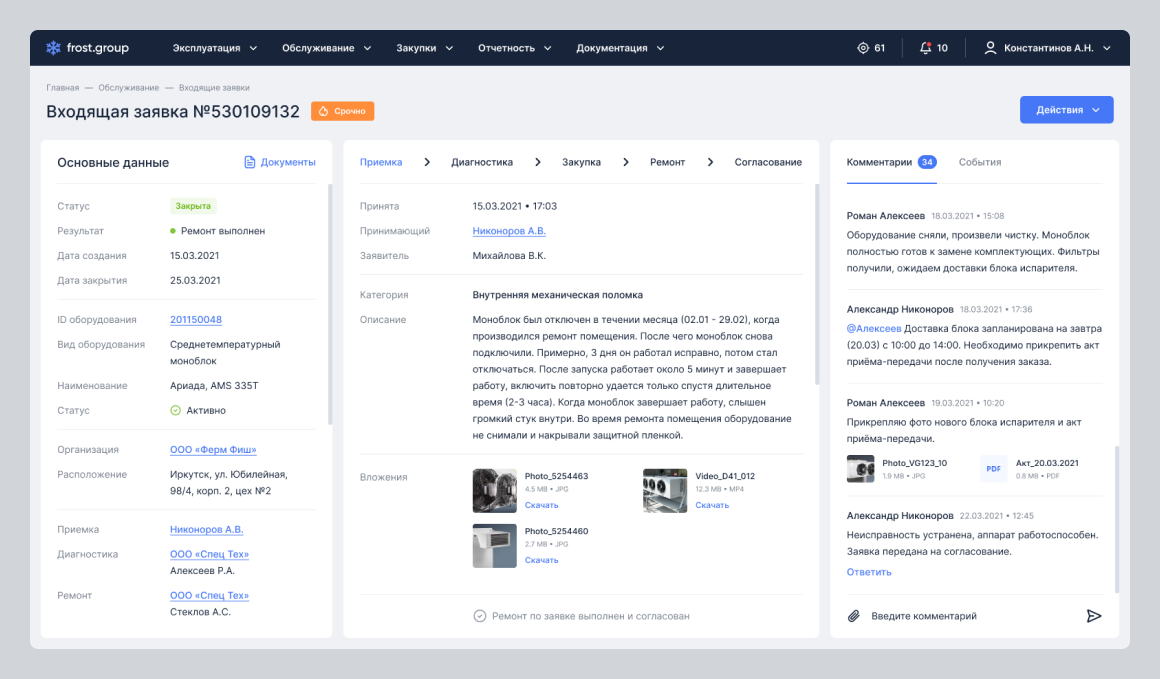Open Photo_5254460 thumbnail
The image size is (1160, 679).
click(494, 546)
